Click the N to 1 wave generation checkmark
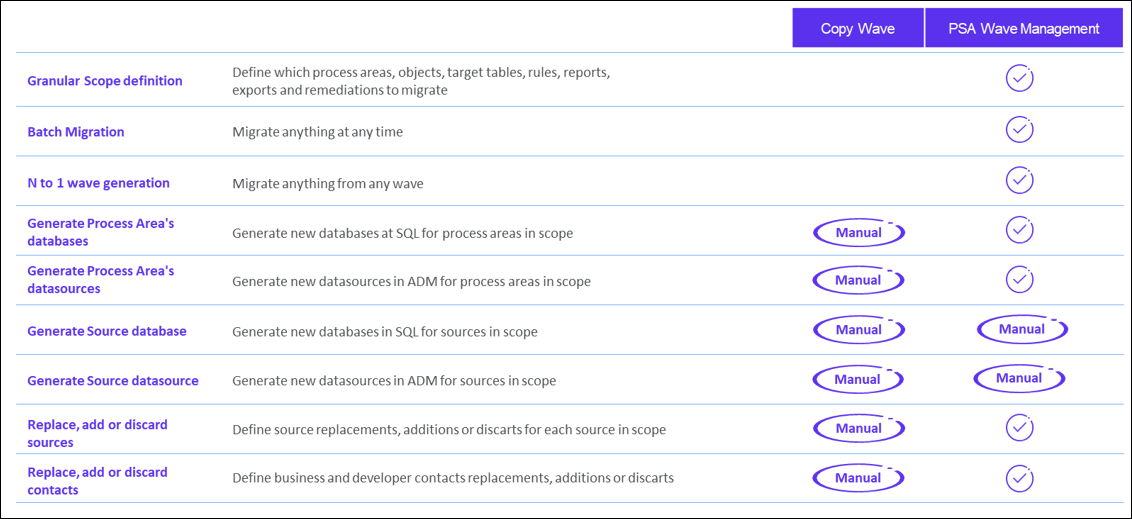 click(x=1019, y=178)
